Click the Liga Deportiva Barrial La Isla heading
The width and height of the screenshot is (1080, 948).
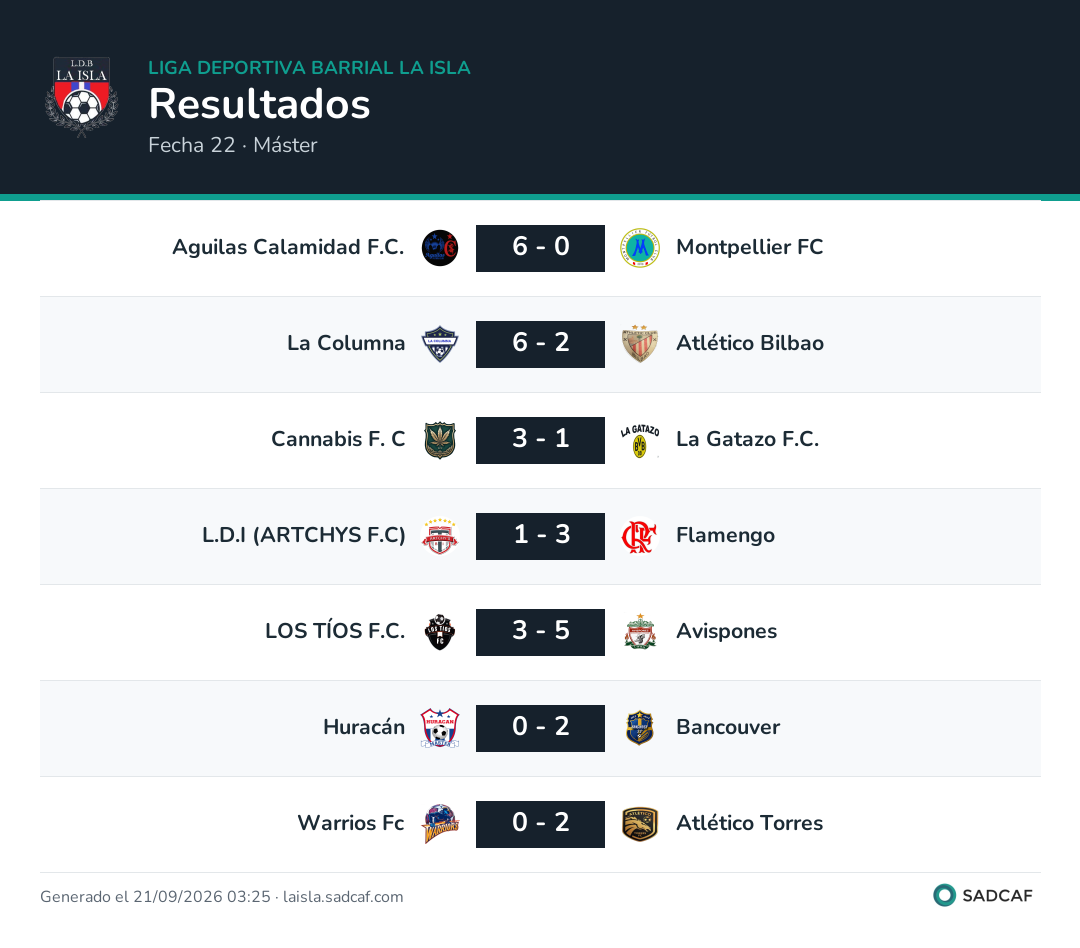pyautogui.click(x=309, y=68)
